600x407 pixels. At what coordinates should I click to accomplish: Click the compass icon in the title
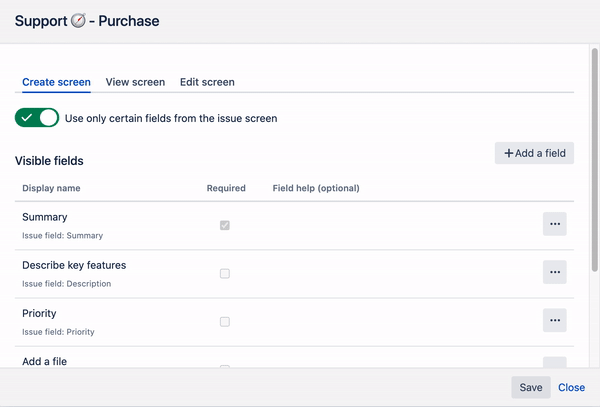(79, 21)
